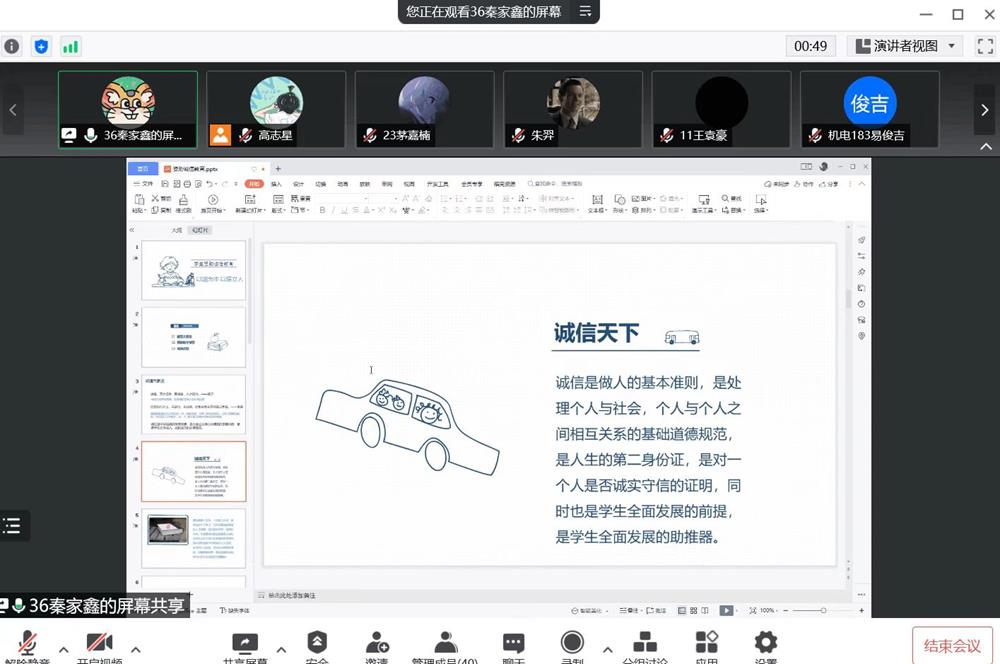This screenshot has height=664, width=1000.
Task: Expand video options arrow beside camera
Action: click(x=136, y=650)
